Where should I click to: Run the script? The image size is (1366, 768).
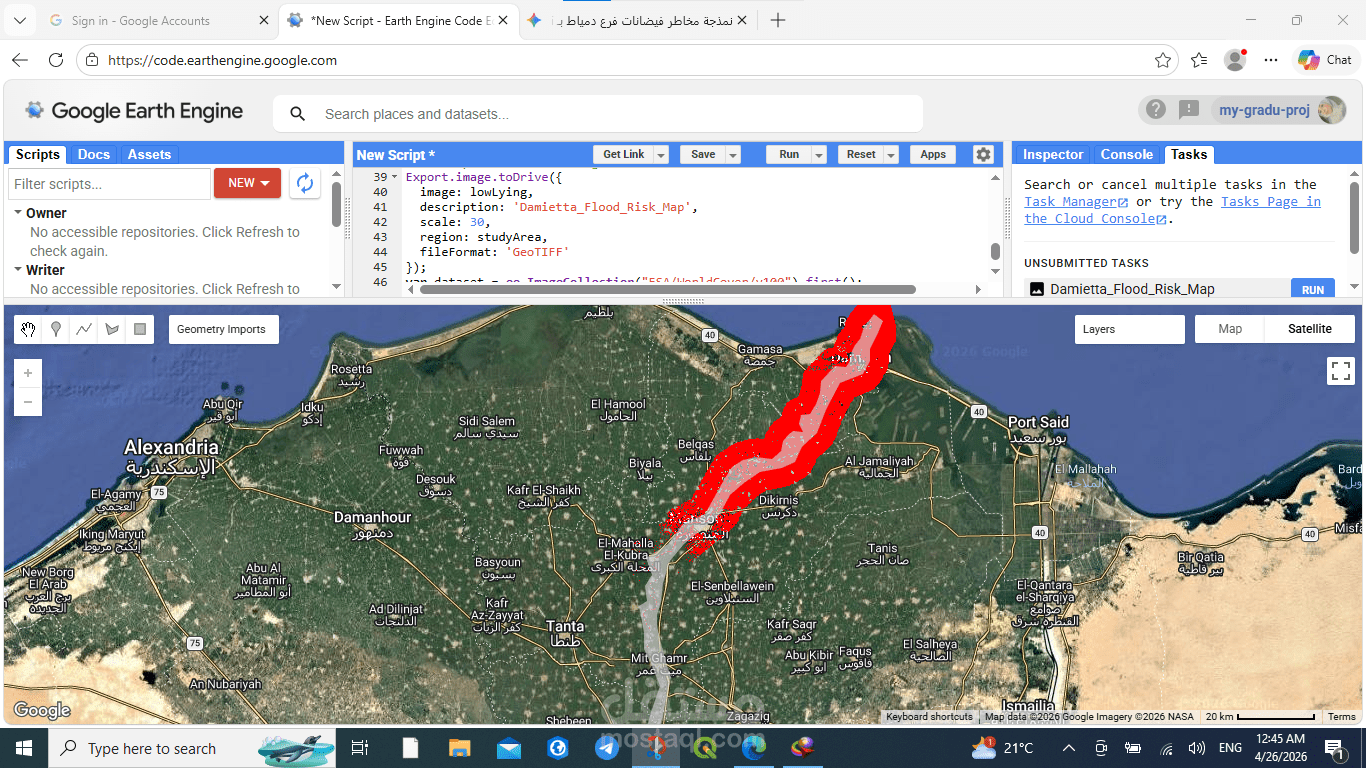[x=789, y=154]
